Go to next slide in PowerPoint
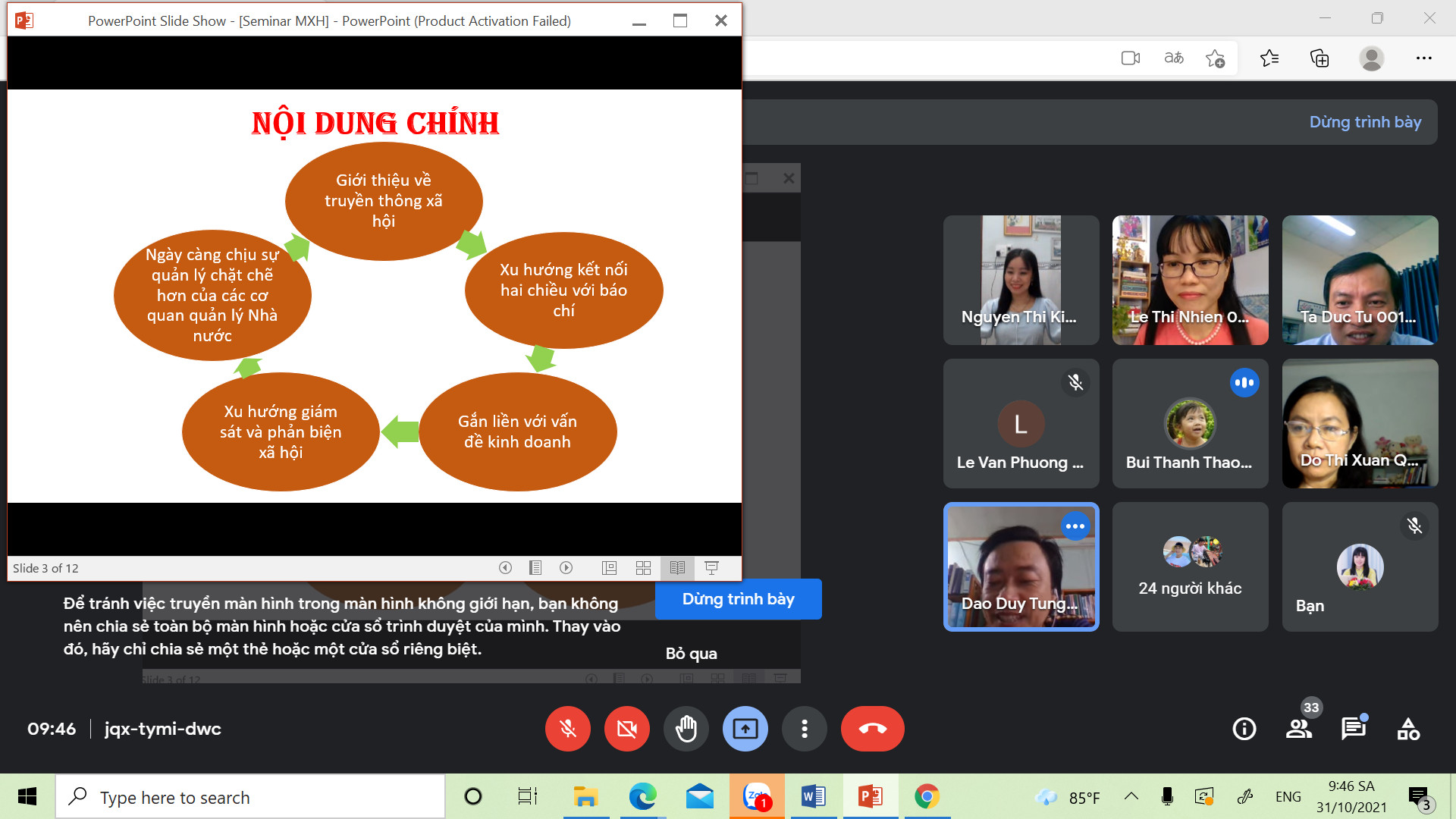Viewport: 1456px width, 819px height. pyautogui.click(x=566, y=568)
